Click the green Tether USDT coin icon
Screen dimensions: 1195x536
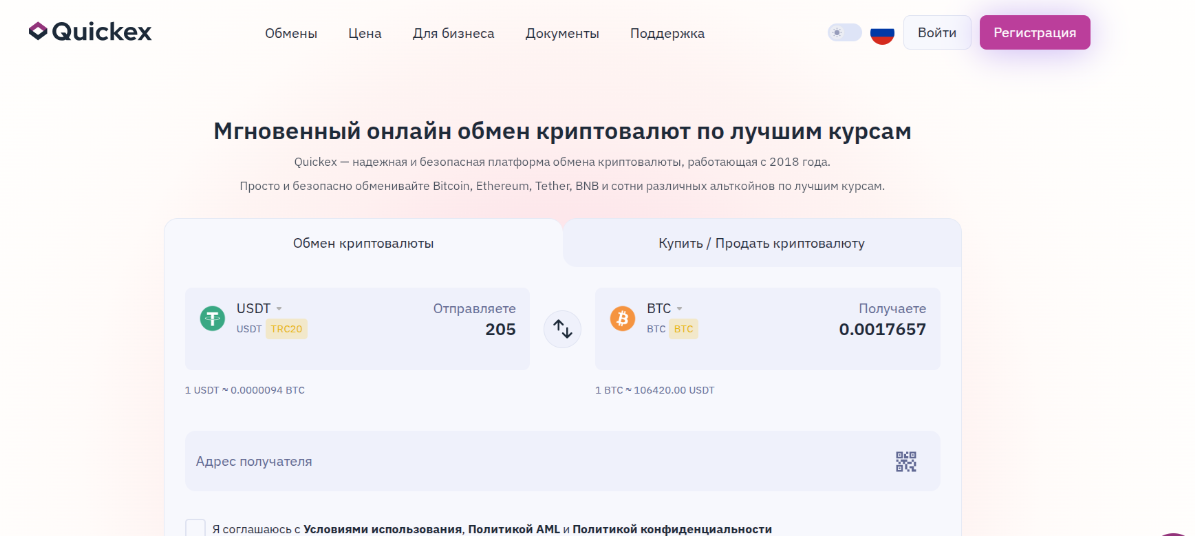[x=213, y=319]
